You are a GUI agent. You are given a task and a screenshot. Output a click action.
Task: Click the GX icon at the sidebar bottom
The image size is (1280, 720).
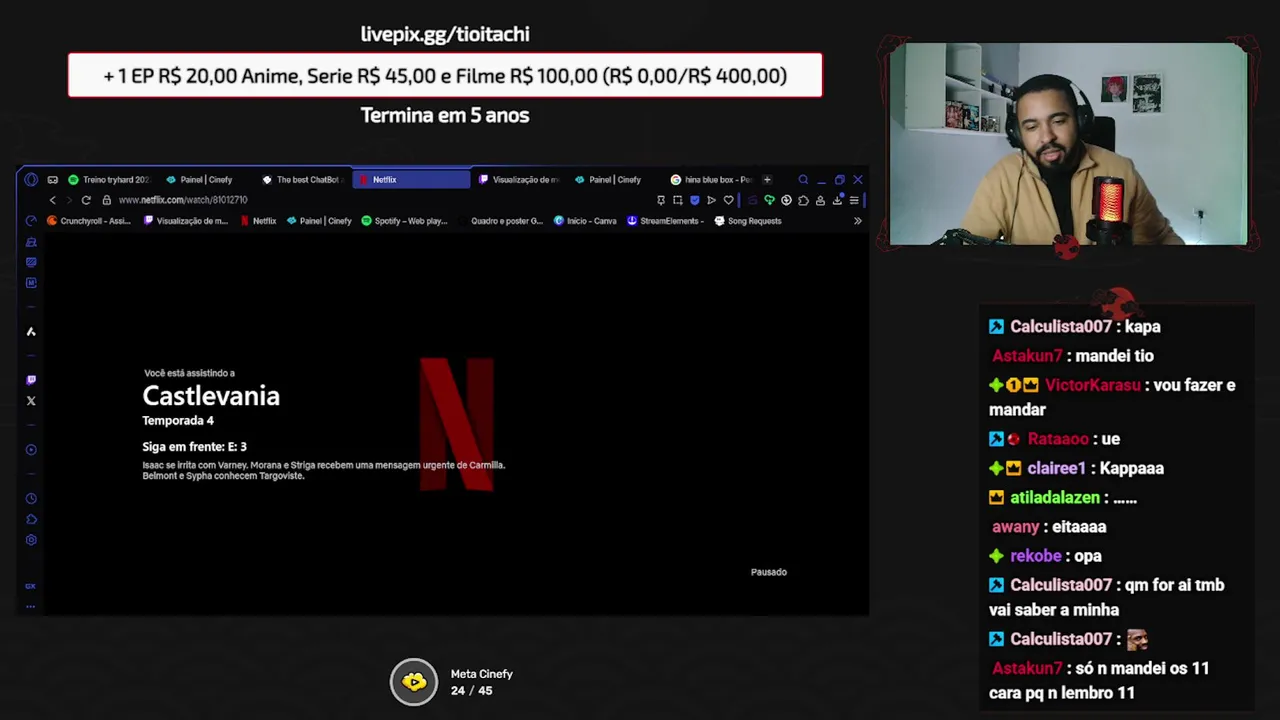pyautogui.click(x=31, y=586)
